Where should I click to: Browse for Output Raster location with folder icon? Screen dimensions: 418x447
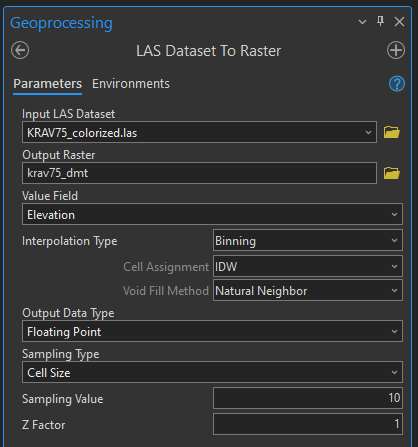(x=392, y=173)
